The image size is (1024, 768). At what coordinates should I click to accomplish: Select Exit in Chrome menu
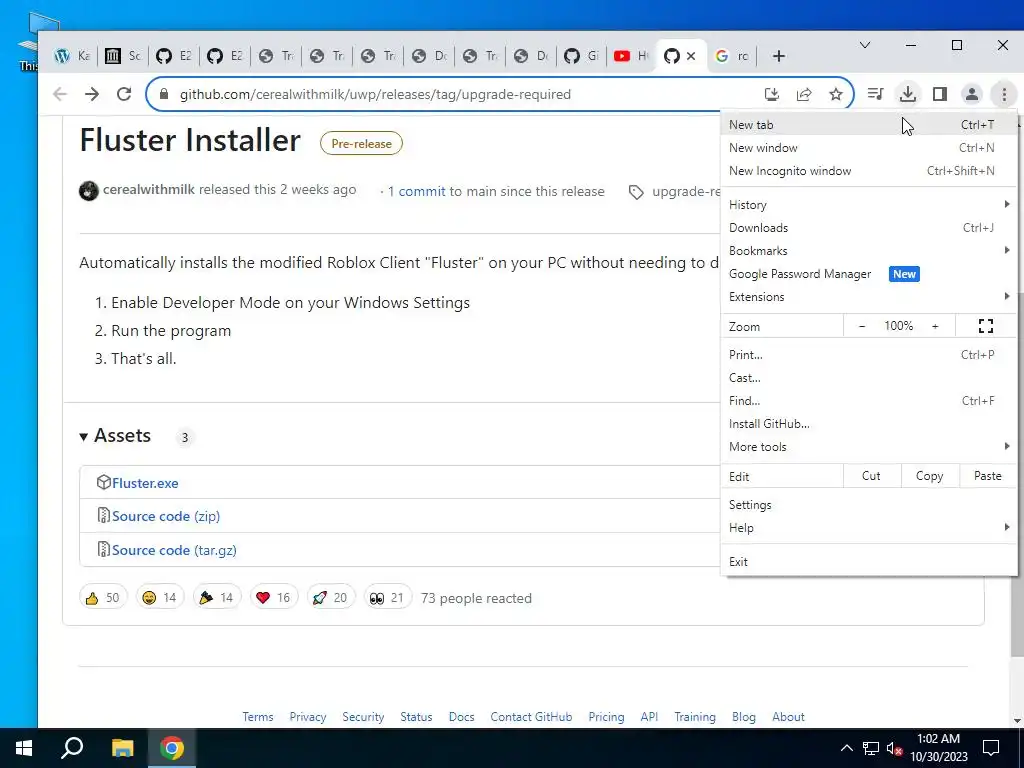point(869,562)
